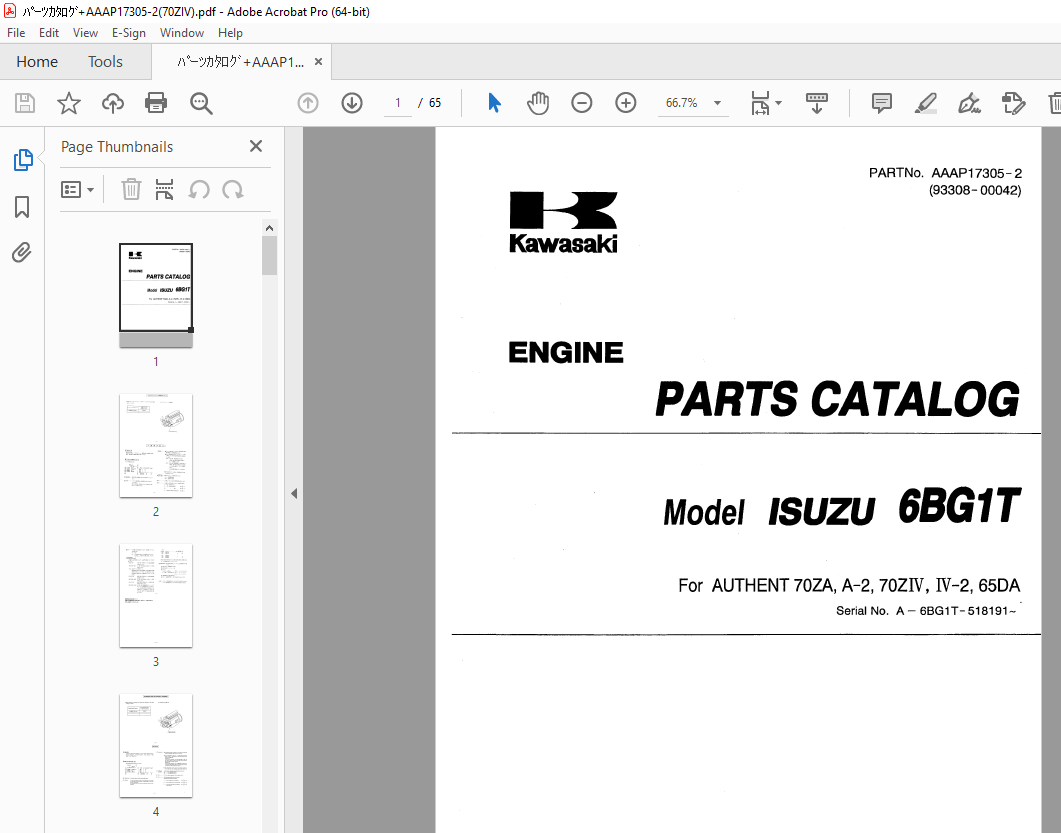
Task: Open Page Thumbnails panel icon in sidebar
Action: (x=23, y=160)
